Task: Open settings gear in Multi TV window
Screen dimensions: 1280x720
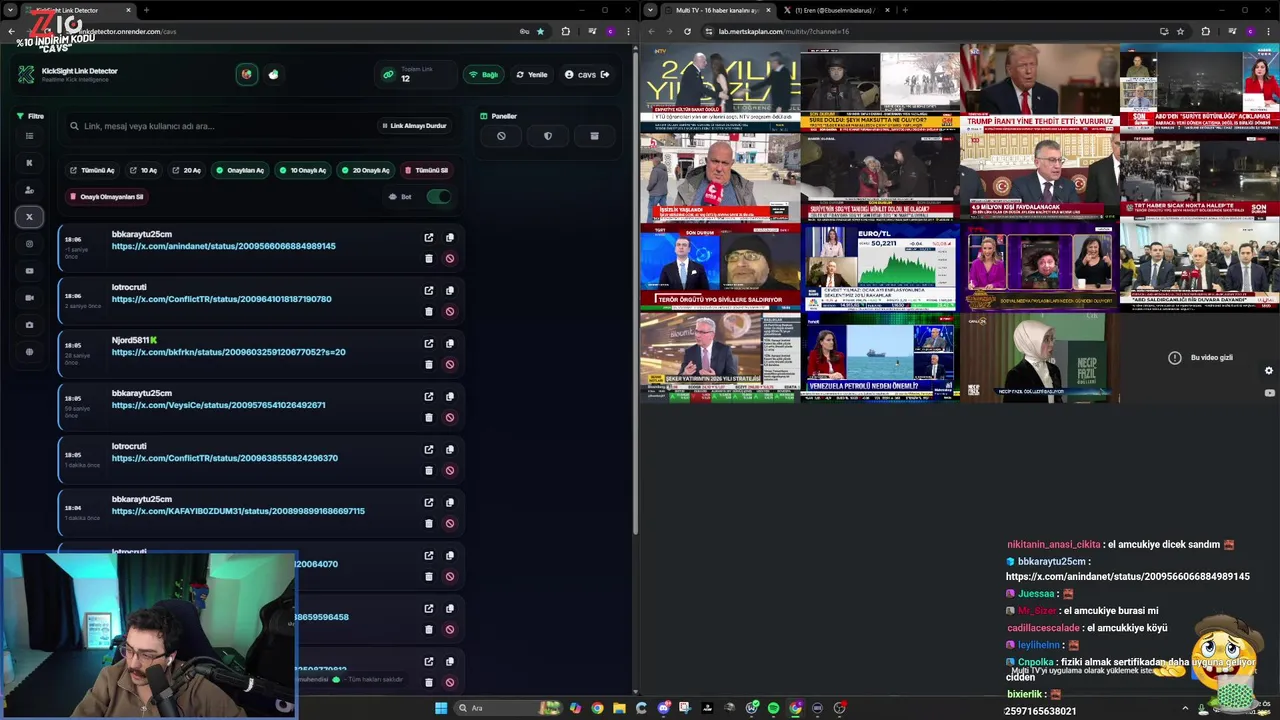Action: (x=1269, y=370)
